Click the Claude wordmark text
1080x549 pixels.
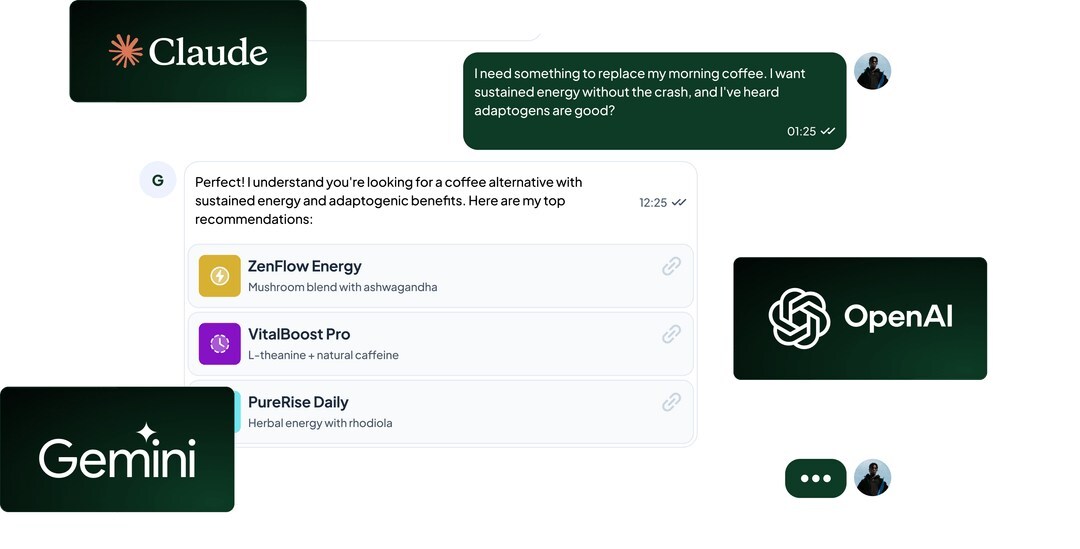pyautogui.click(x=208, y=51)
